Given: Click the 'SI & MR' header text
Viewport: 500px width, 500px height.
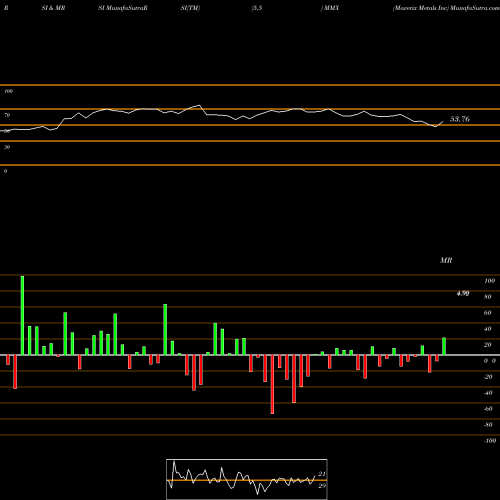Looking at the screenshot, I should click(53, 8).
